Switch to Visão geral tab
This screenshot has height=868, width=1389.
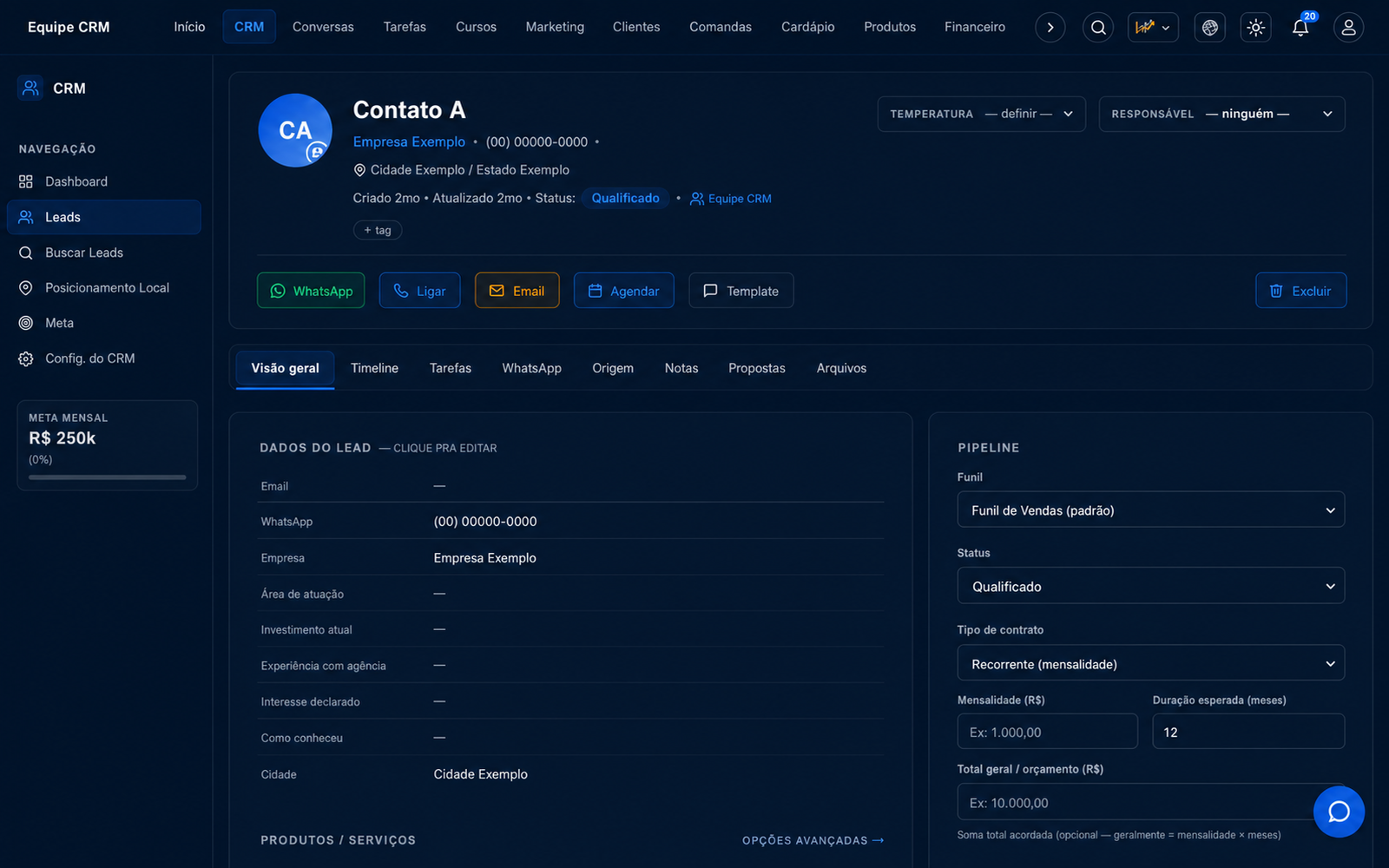(x=285, y=368)
